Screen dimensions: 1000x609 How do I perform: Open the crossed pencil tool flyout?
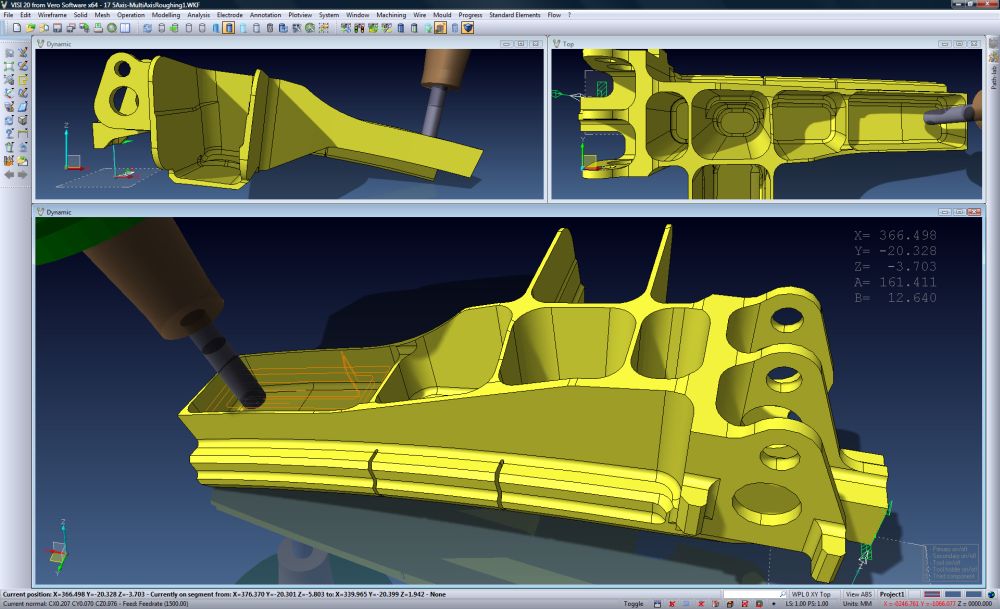(x=23, y=53)
